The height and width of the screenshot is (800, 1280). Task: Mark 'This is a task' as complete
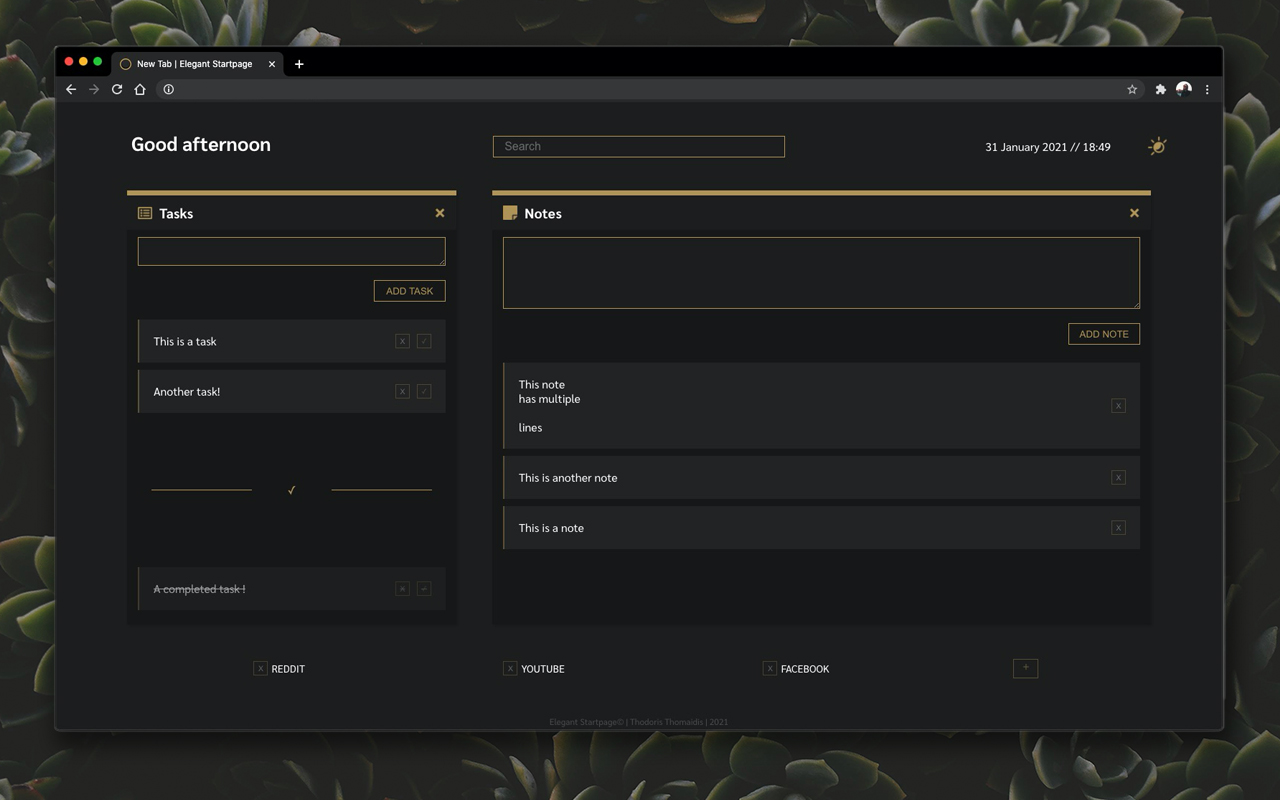point(424,341)
